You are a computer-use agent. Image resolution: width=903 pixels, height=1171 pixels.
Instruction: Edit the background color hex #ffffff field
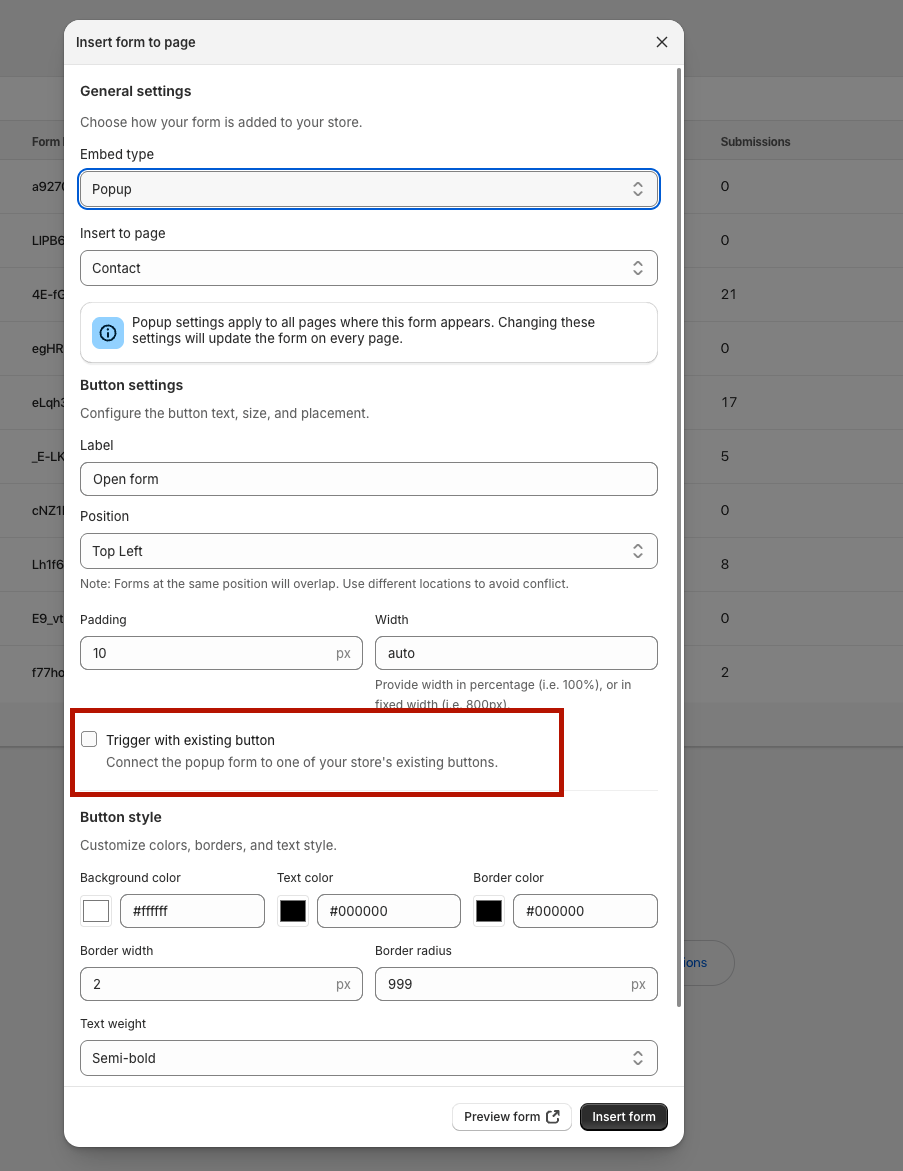(193, 911)
